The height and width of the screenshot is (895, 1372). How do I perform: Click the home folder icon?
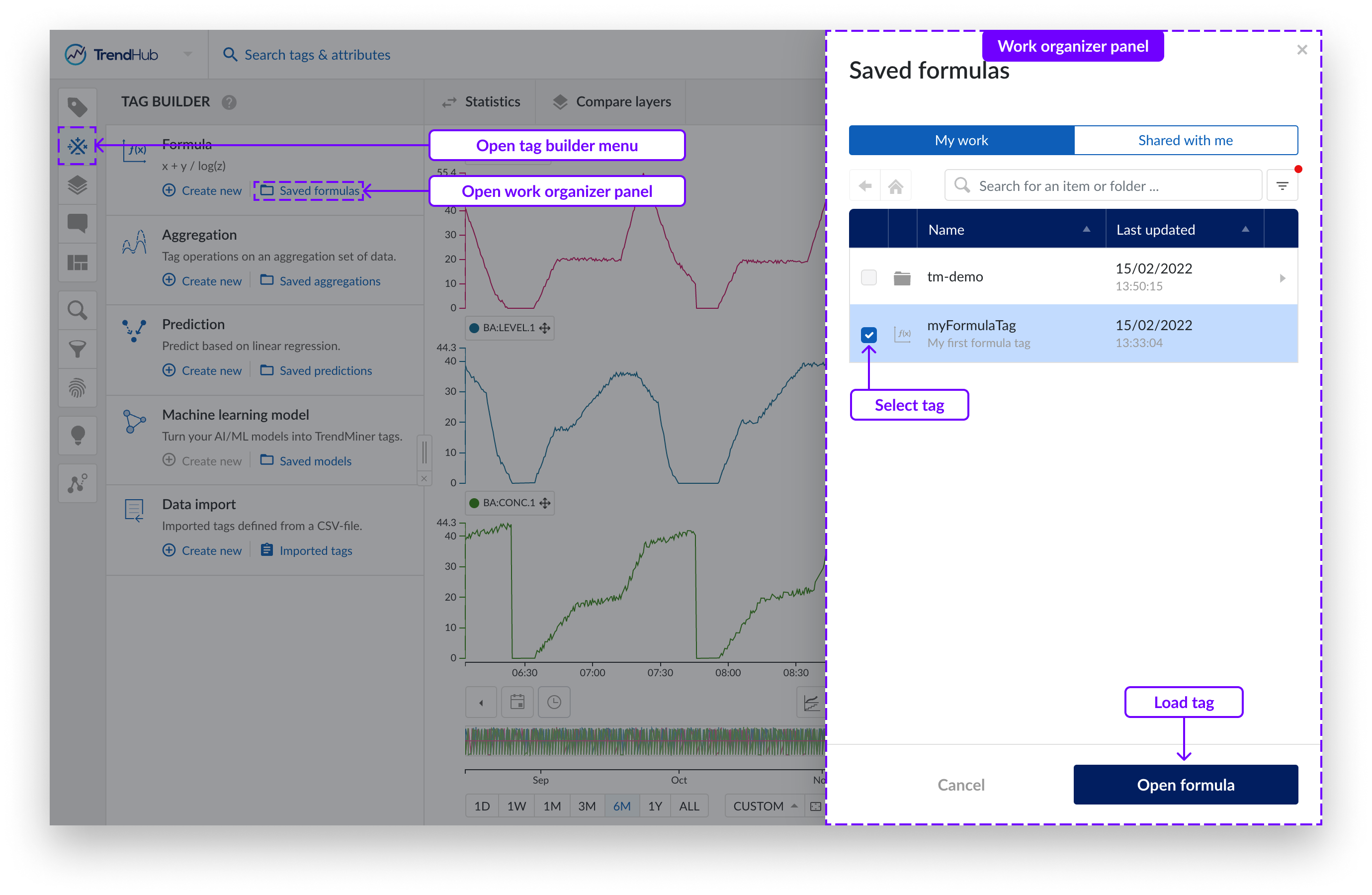click(895, 186)
